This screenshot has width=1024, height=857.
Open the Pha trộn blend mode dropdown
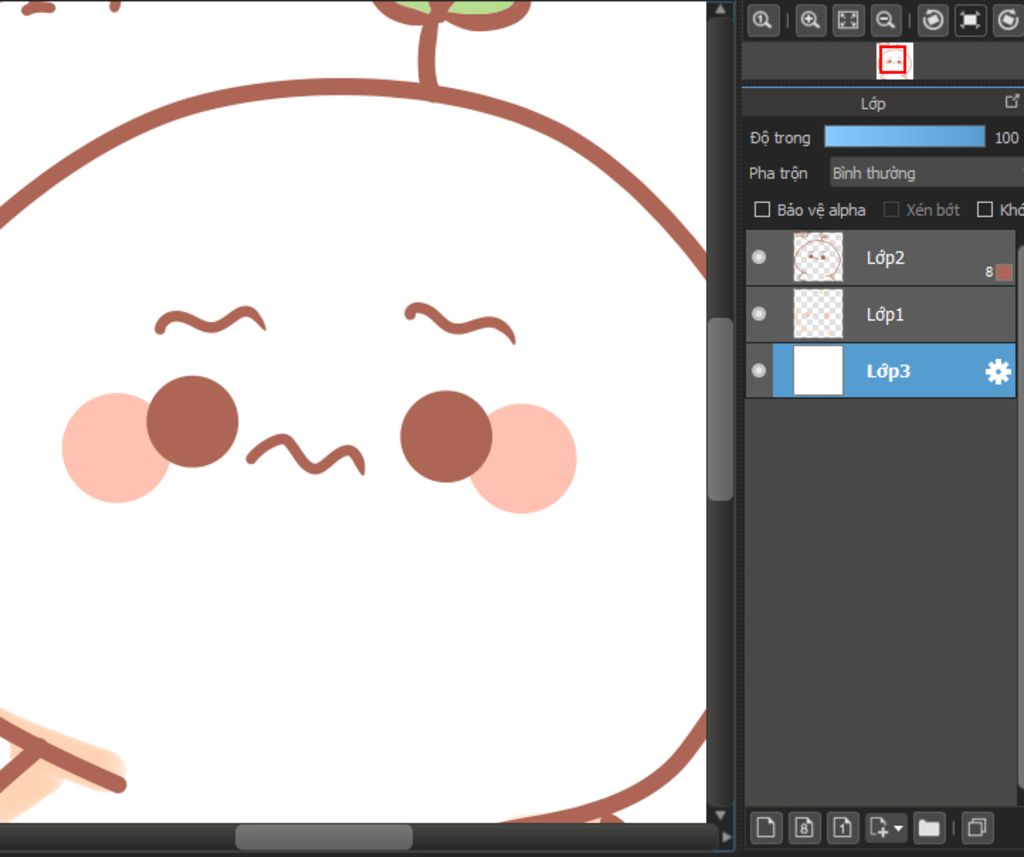coord(927,173)
